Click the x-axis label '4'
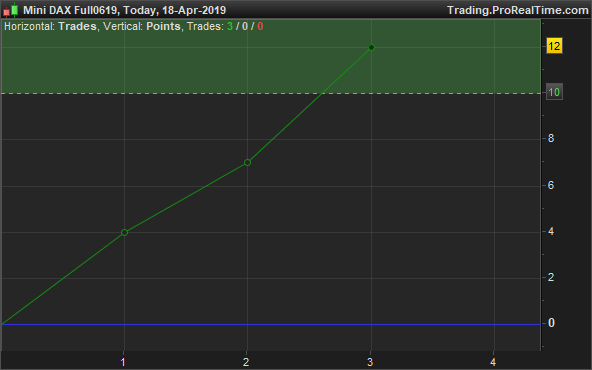Viewport: 592px width, 370px height. tap(493, 362)
